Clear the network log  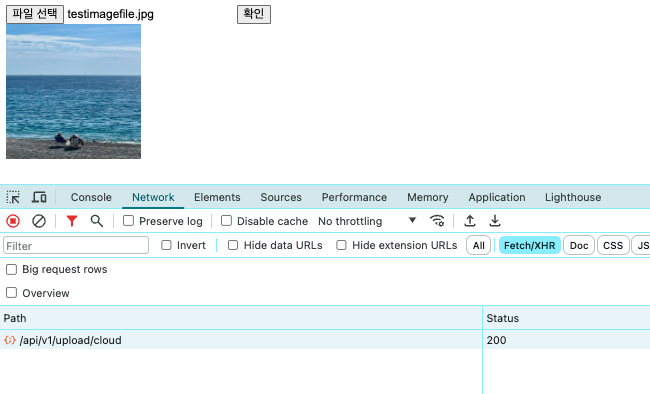[39, 221]
